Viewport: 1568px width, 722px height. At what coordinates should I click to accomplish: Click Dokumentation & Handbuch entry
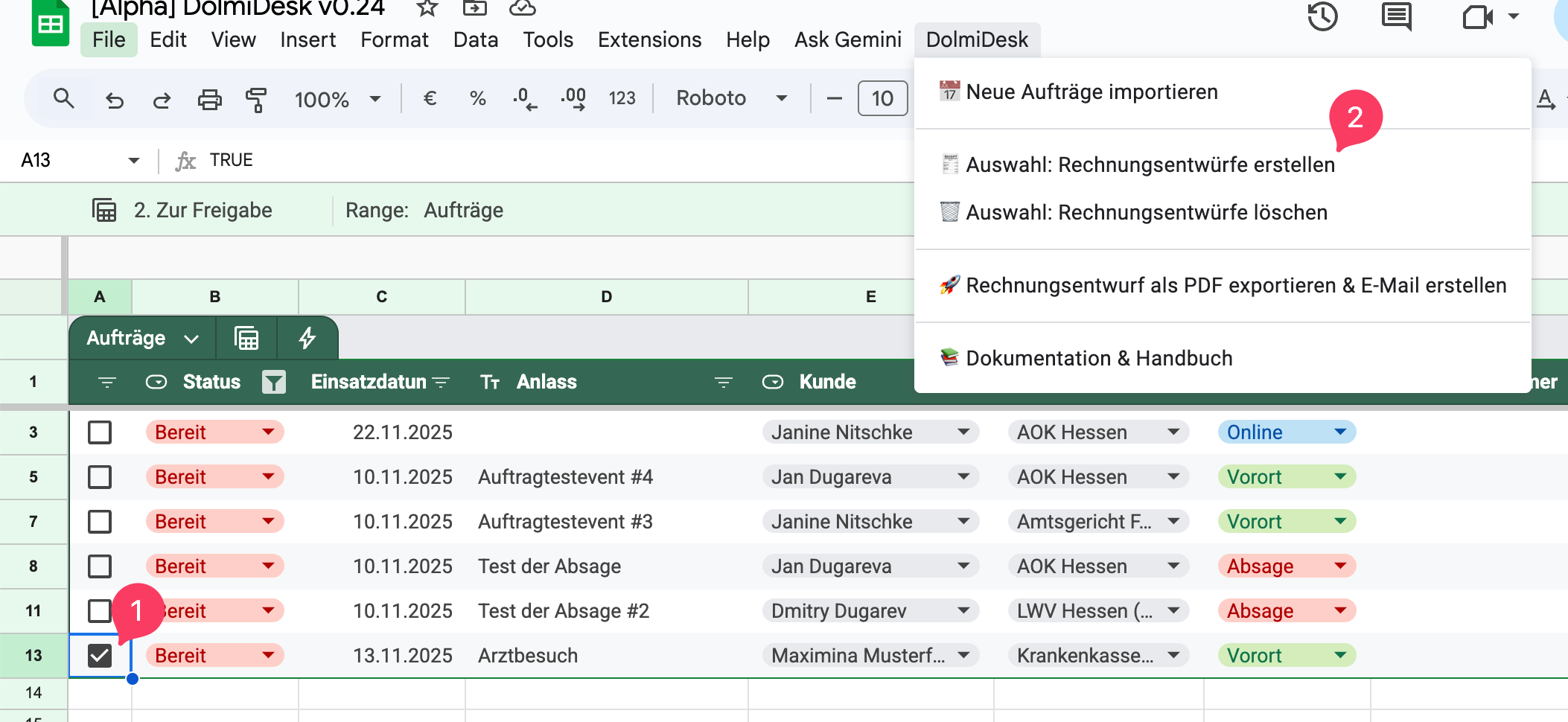pos(1099,358)
